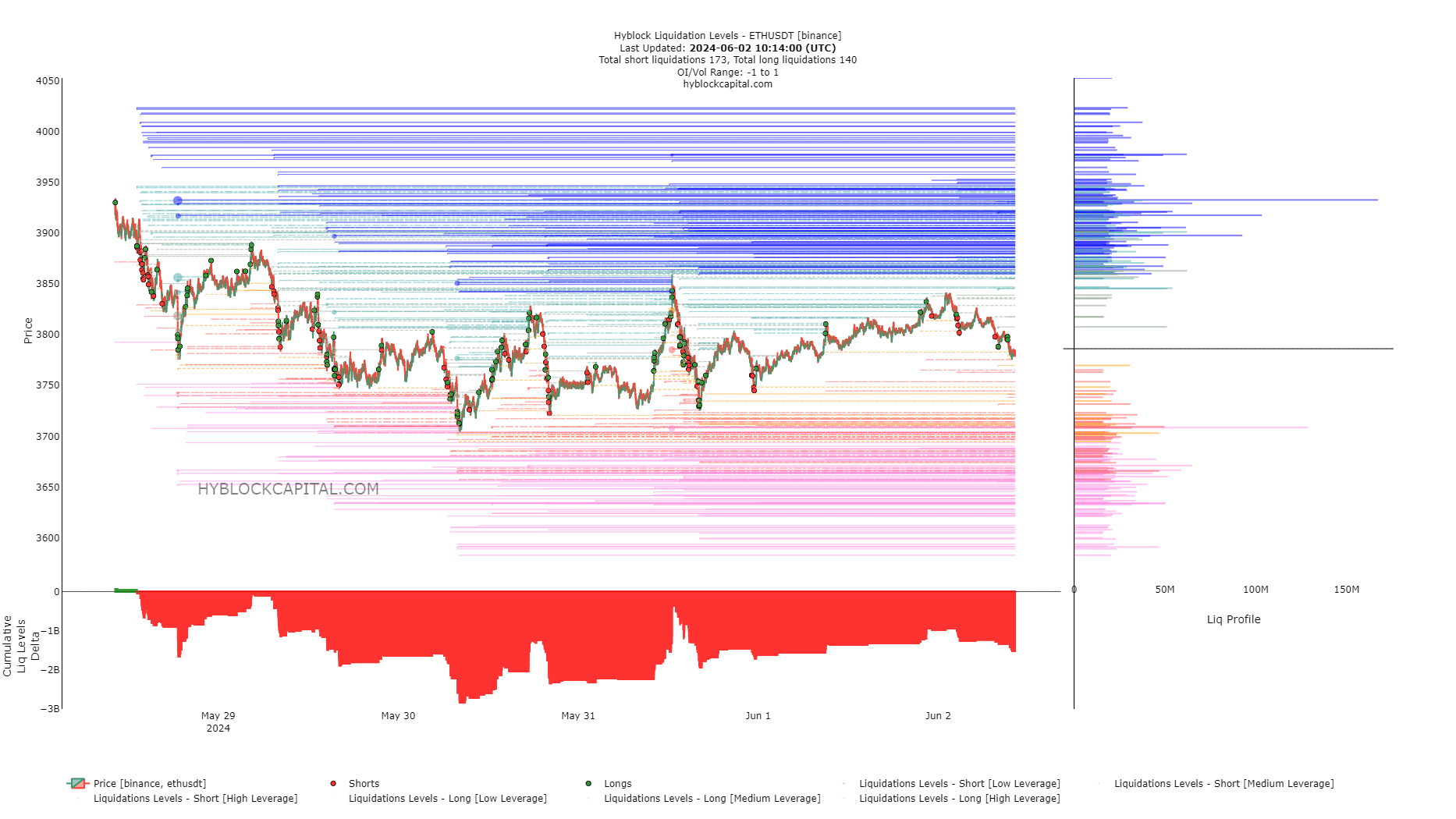Click the 3950 price axis tick
The height and width of the screenshot is (819, 1456).
pyautogui.click(x=48, y=183)
